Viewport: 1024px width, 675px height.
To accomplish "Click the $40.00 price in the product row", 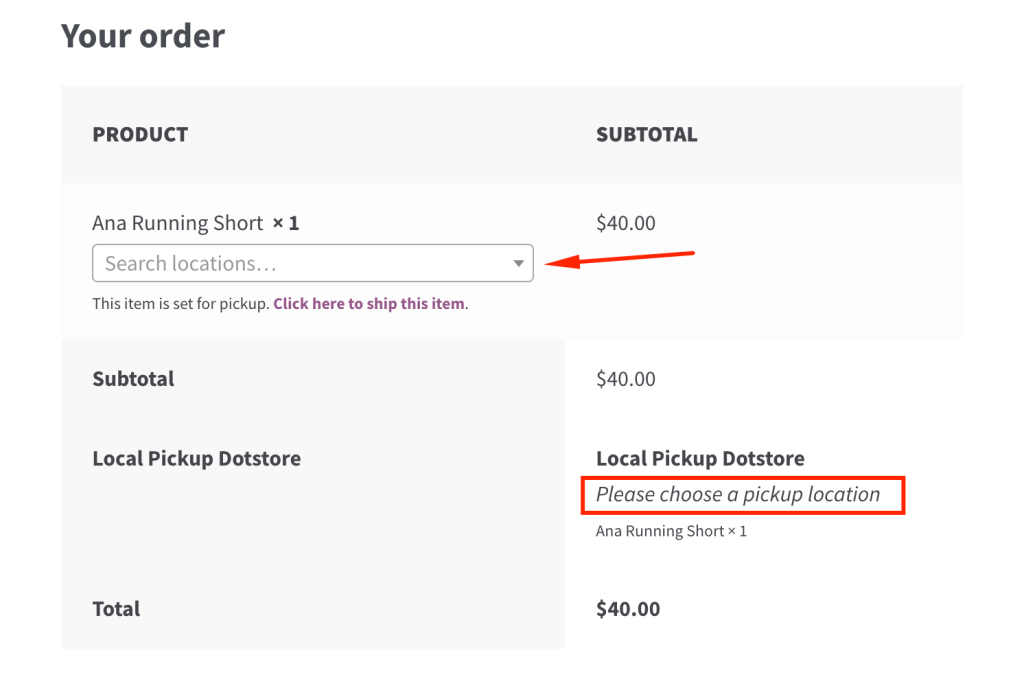I will pos(626,223).
